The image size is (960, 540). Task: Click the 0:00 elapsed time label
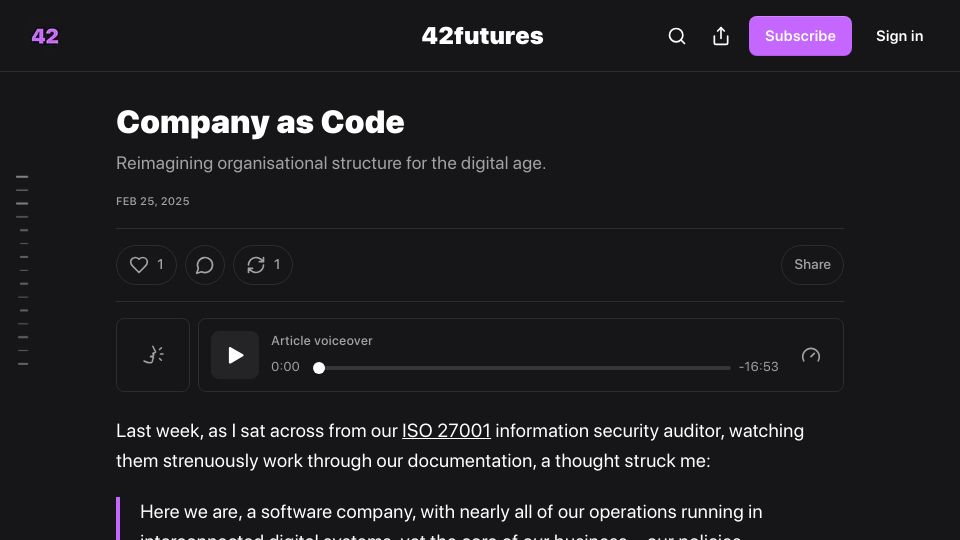click(x=285, y=367)
